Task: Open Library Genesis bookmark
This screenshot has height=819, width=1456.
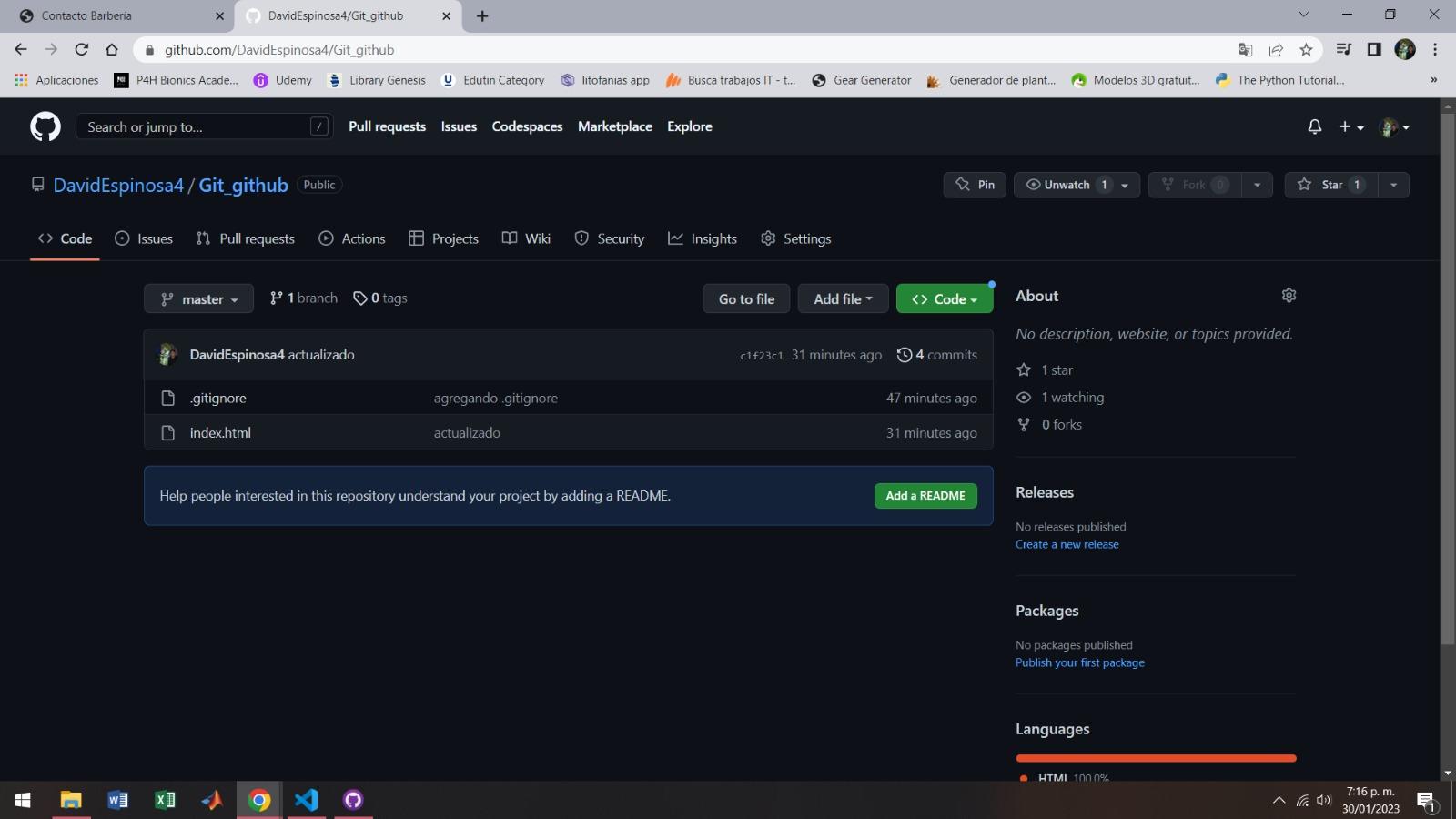Action: coord(377,80)
